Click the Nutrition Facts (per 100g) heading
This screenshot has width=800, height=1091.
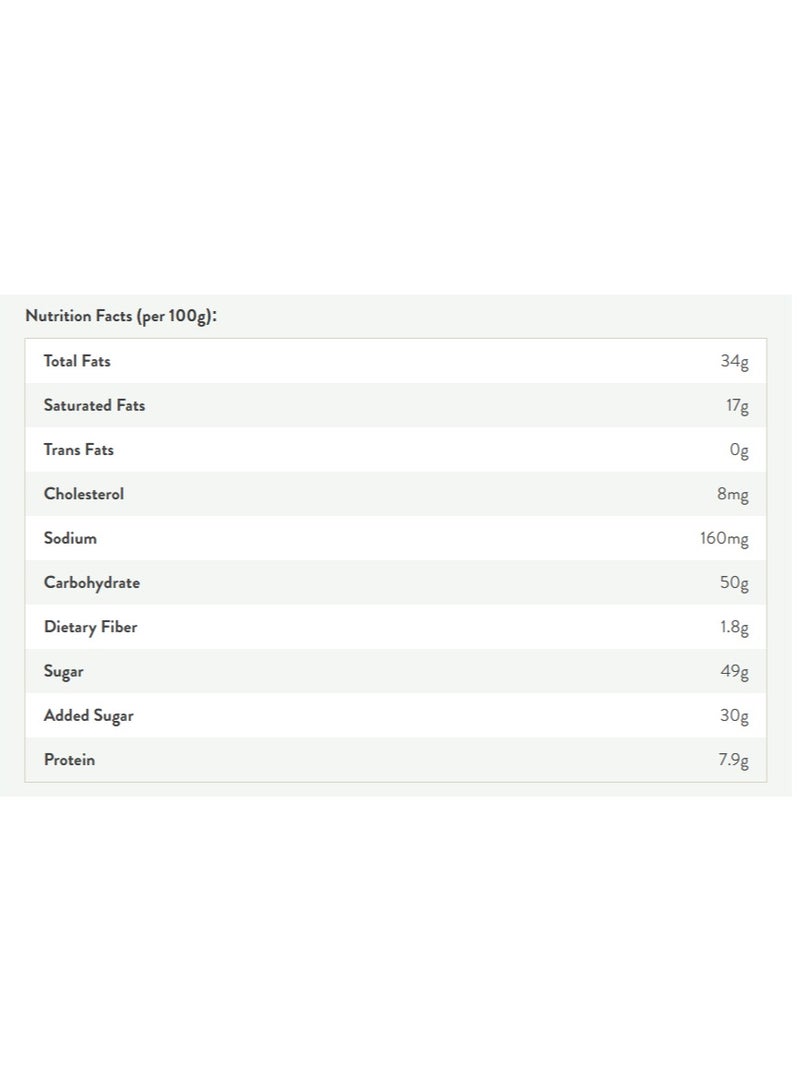pyautogui.click(x=121, y=316)
